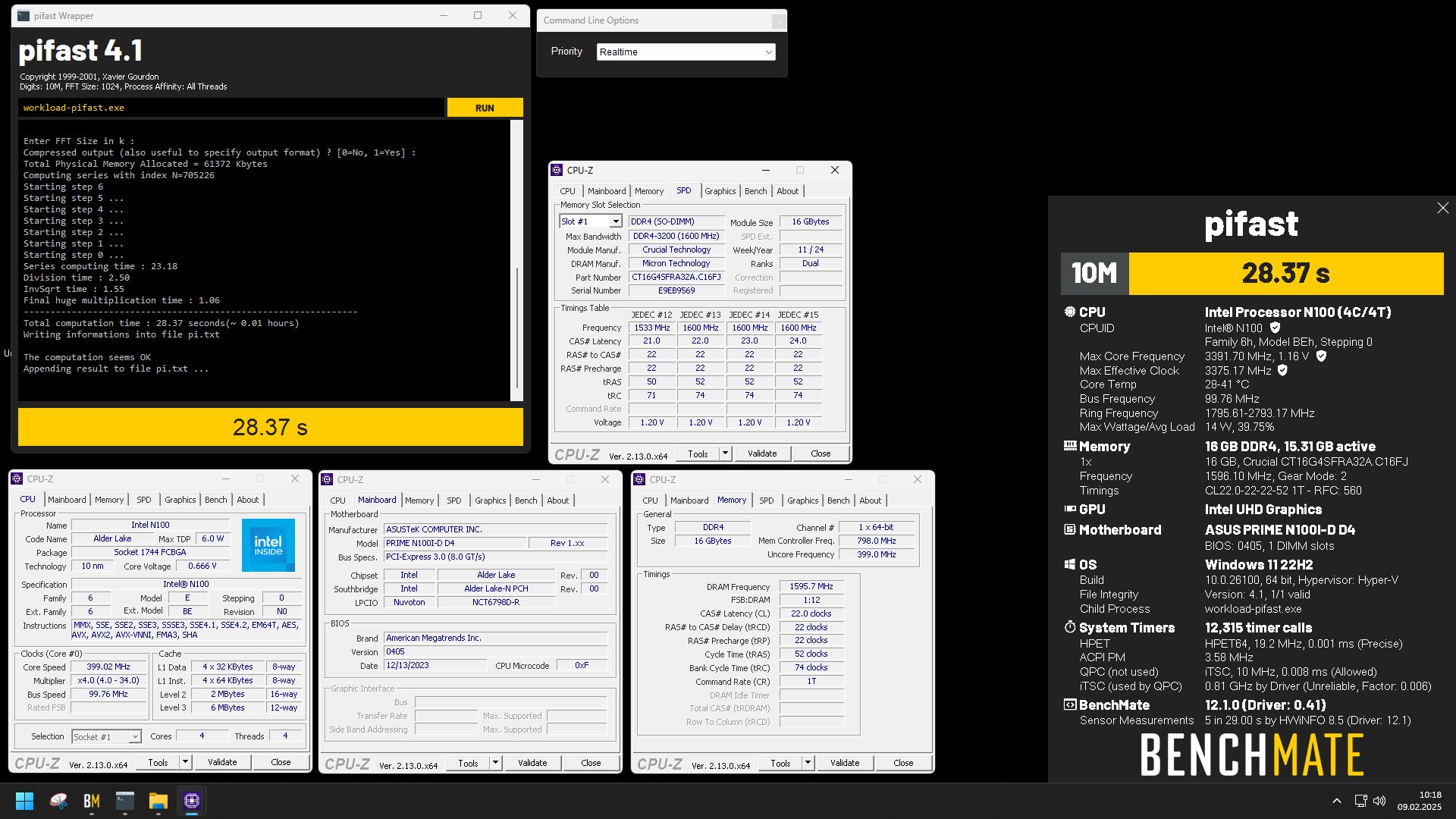Expand Tools arrow in CPU-Z Memory window
The width and height of the screenshot is (1456, 819).
808,763
